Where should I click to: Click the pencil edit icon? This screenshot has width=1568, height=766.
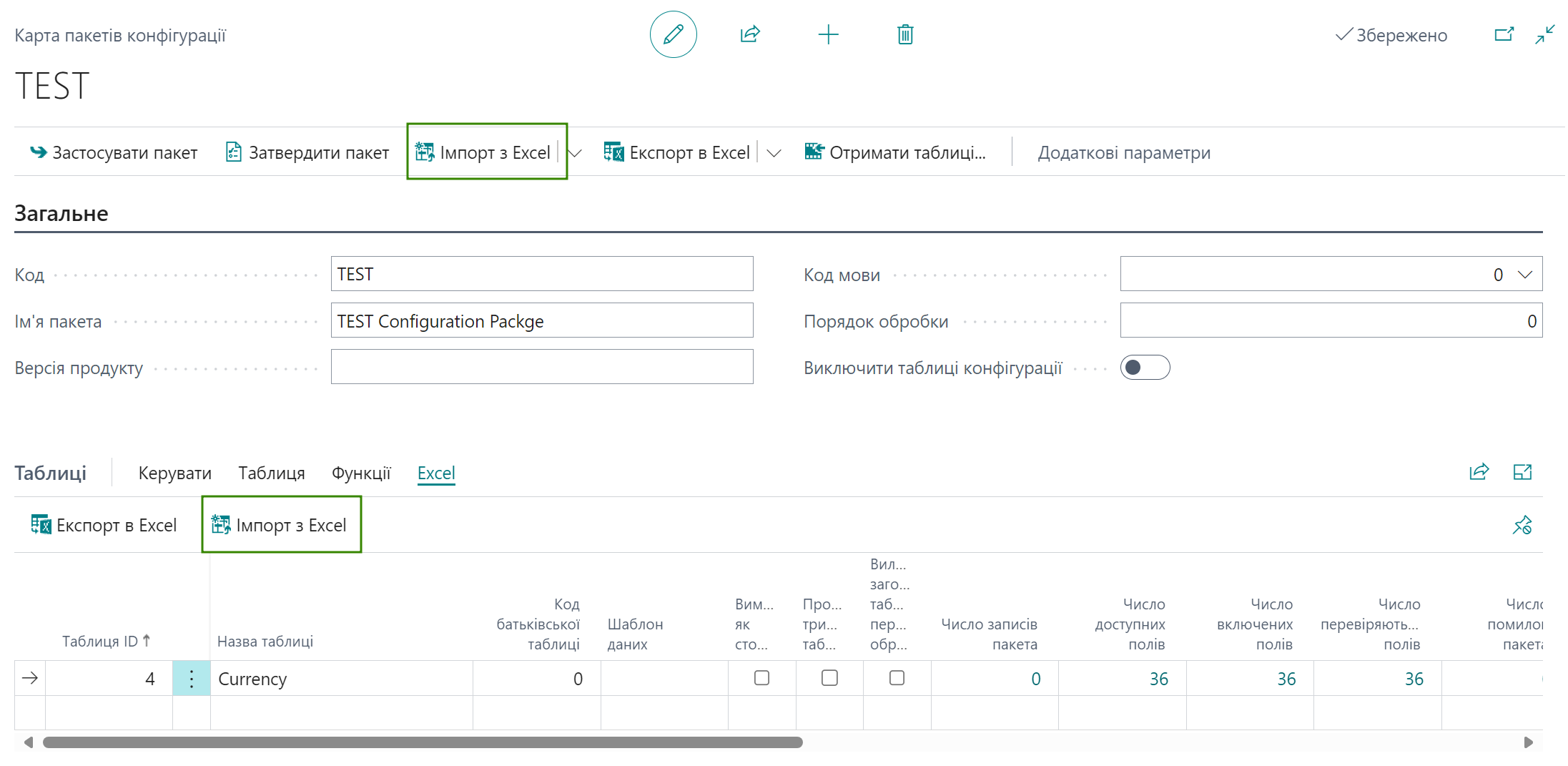click(673, 34)
